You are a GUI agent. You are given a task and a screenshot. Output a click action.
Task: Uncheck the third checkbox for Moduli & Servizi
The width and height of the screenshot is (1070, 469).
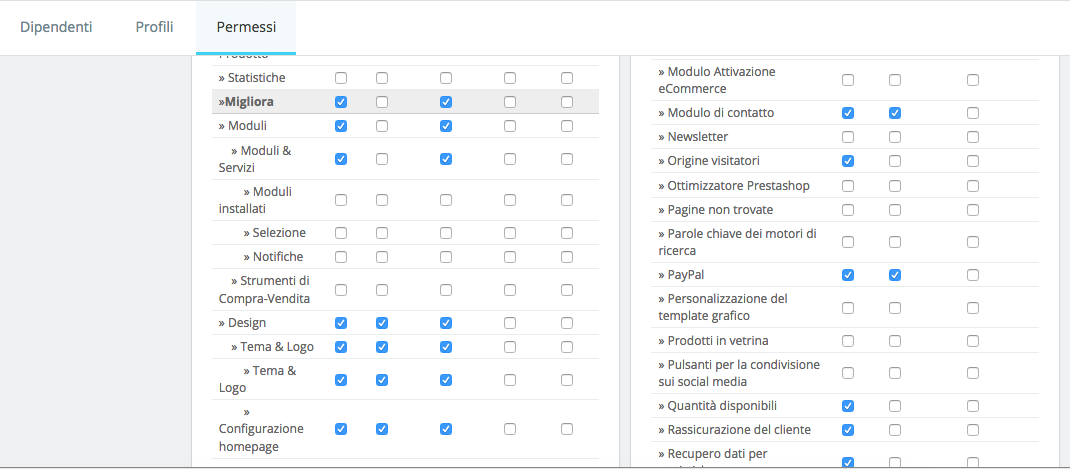(446, 159)
